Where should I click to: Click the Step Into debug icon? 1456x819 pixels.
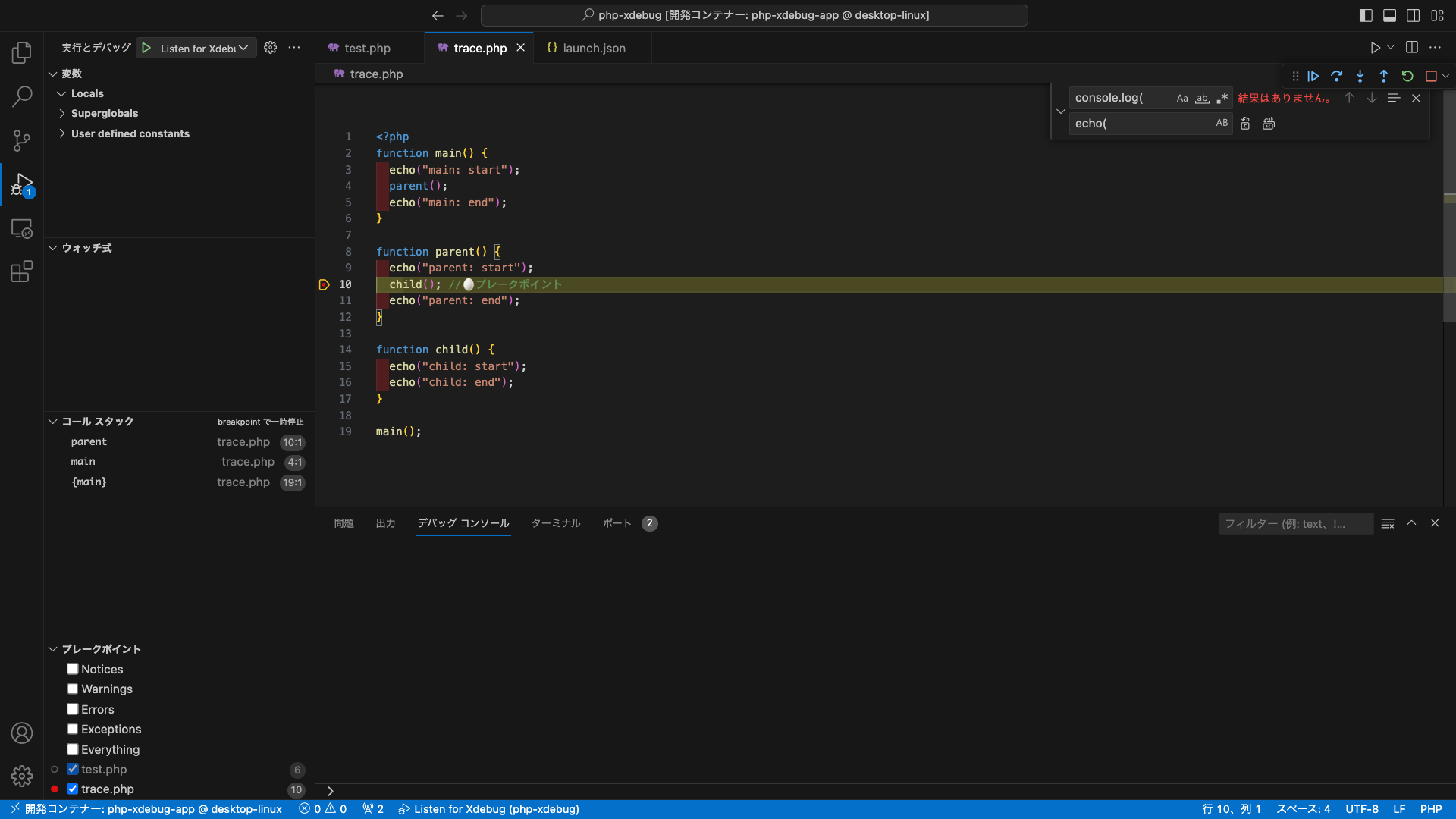[1360, 76]
